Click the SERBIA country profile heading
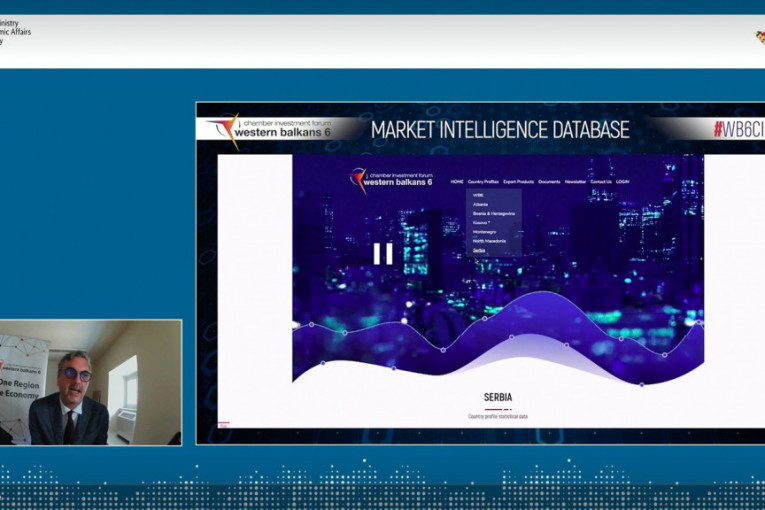 pyautogui.click(x=498, y=397)
